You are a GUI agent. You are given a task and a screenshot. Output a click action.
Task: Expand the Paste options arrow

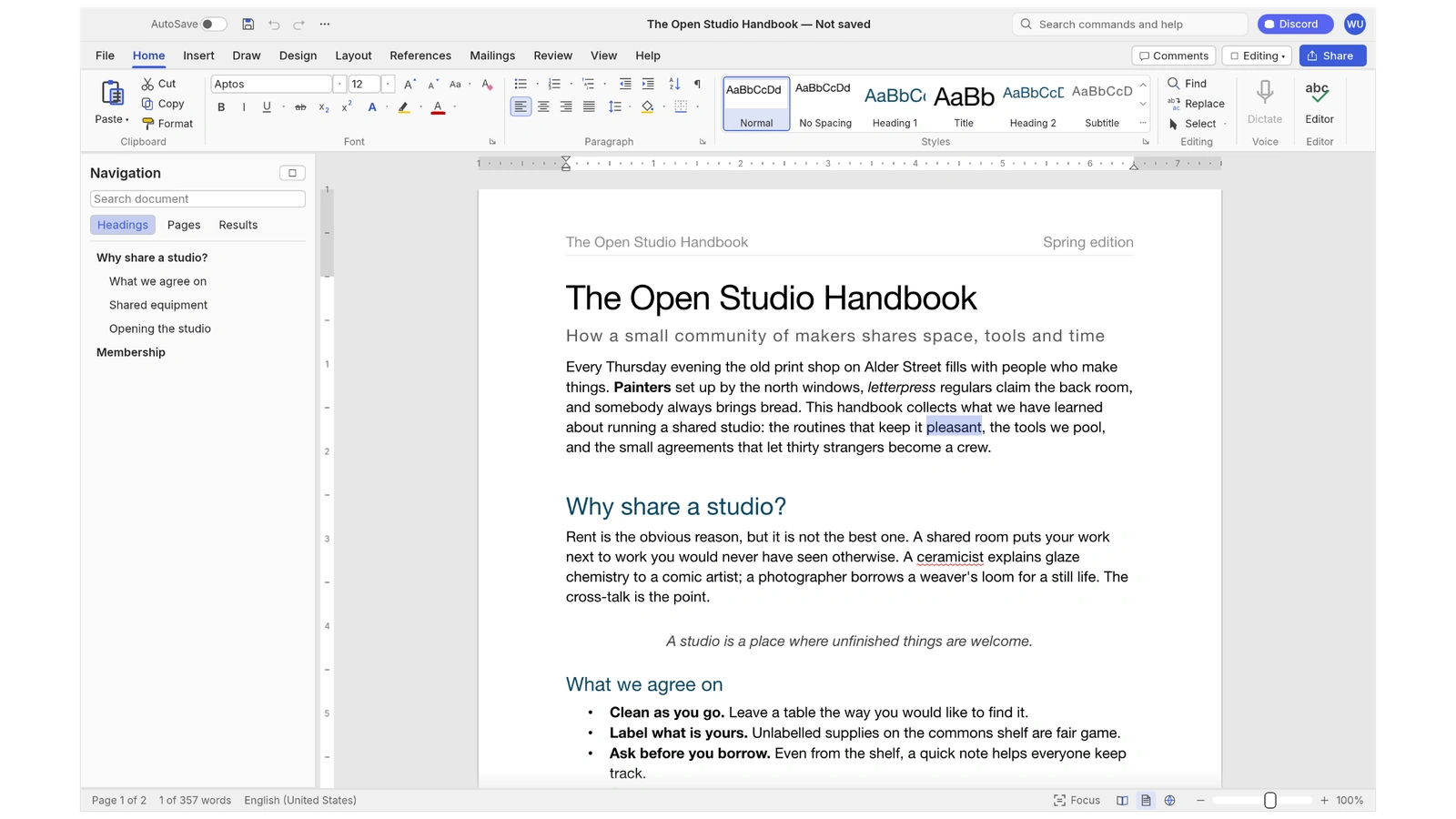pos(127,120)
